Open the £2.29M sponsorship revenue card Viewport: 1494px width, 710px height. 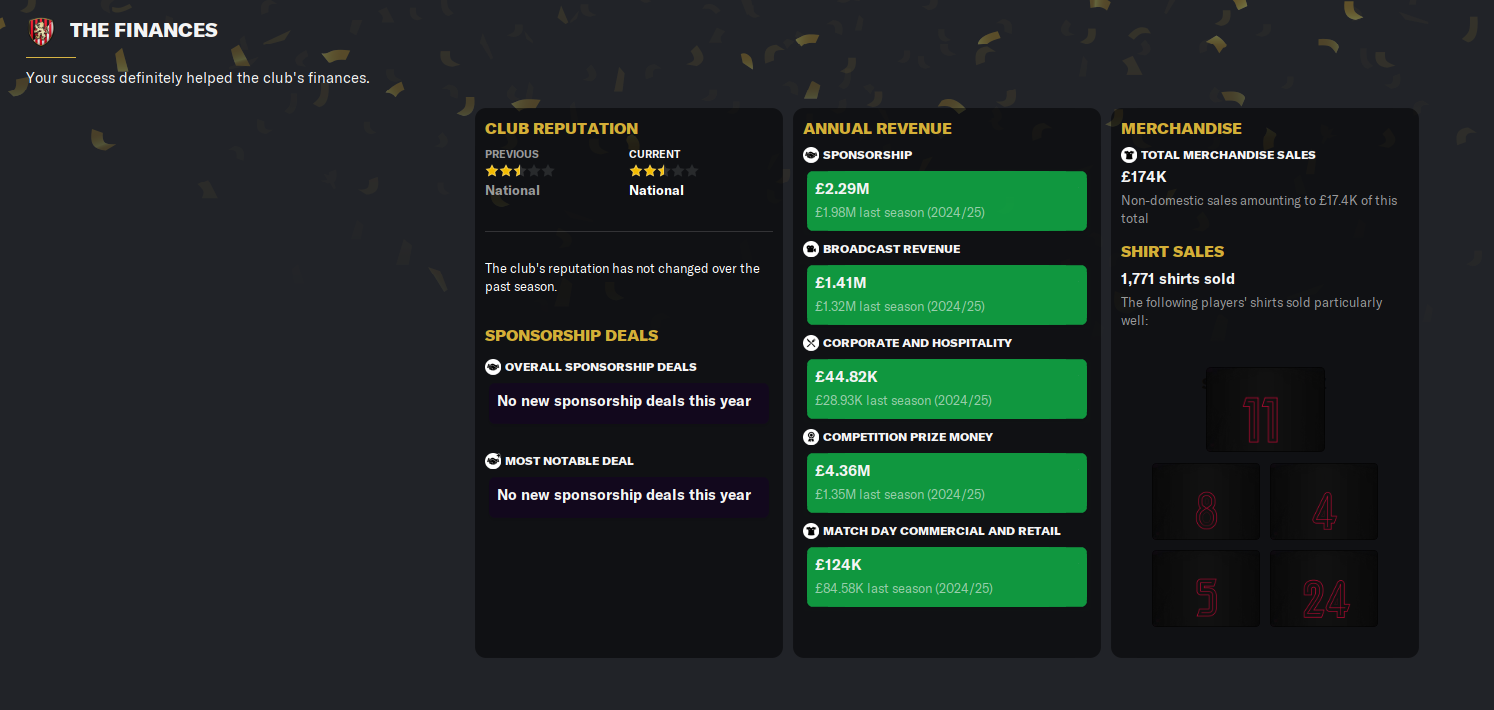point(946,201)
